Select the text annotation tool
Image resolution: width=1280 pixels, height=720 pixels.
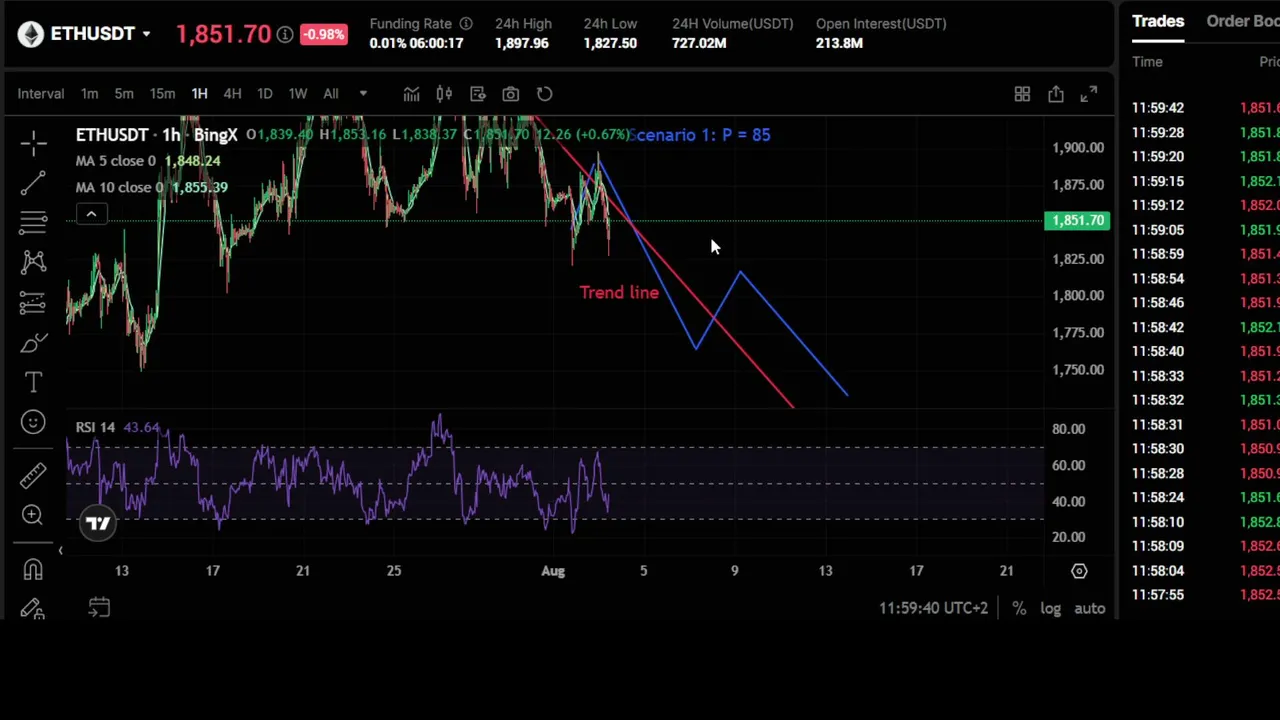33,382
